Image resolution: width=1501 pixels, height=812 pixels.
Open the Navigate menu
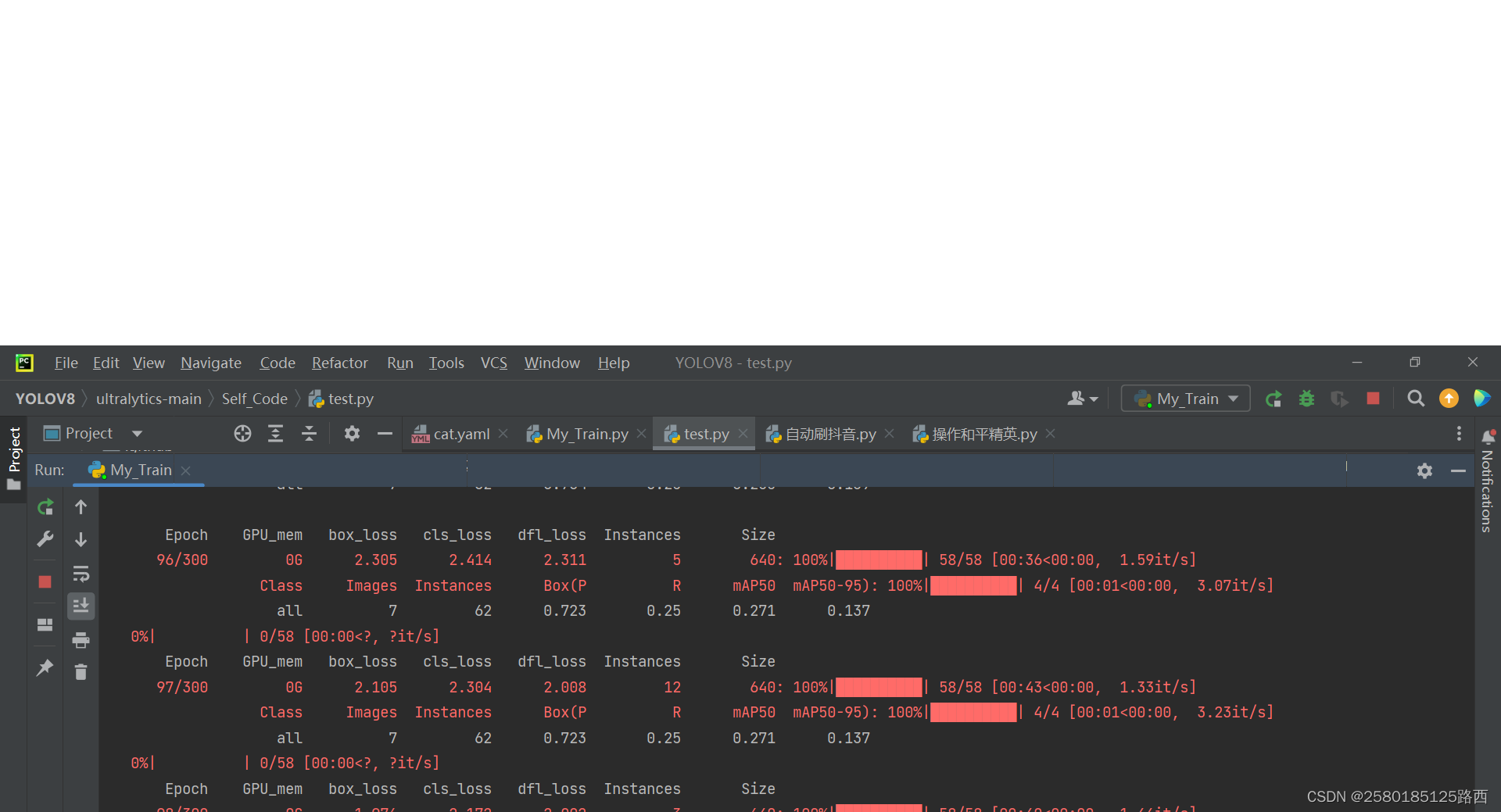click(x=211, y=363)
